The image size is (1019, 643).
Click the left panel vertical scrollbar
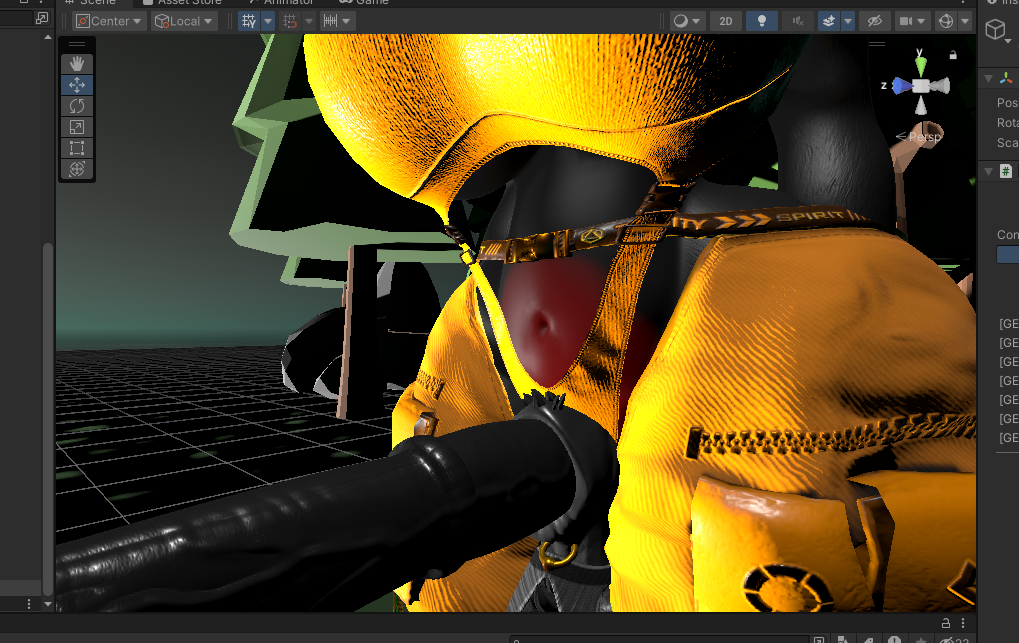(x=47, y=418)
